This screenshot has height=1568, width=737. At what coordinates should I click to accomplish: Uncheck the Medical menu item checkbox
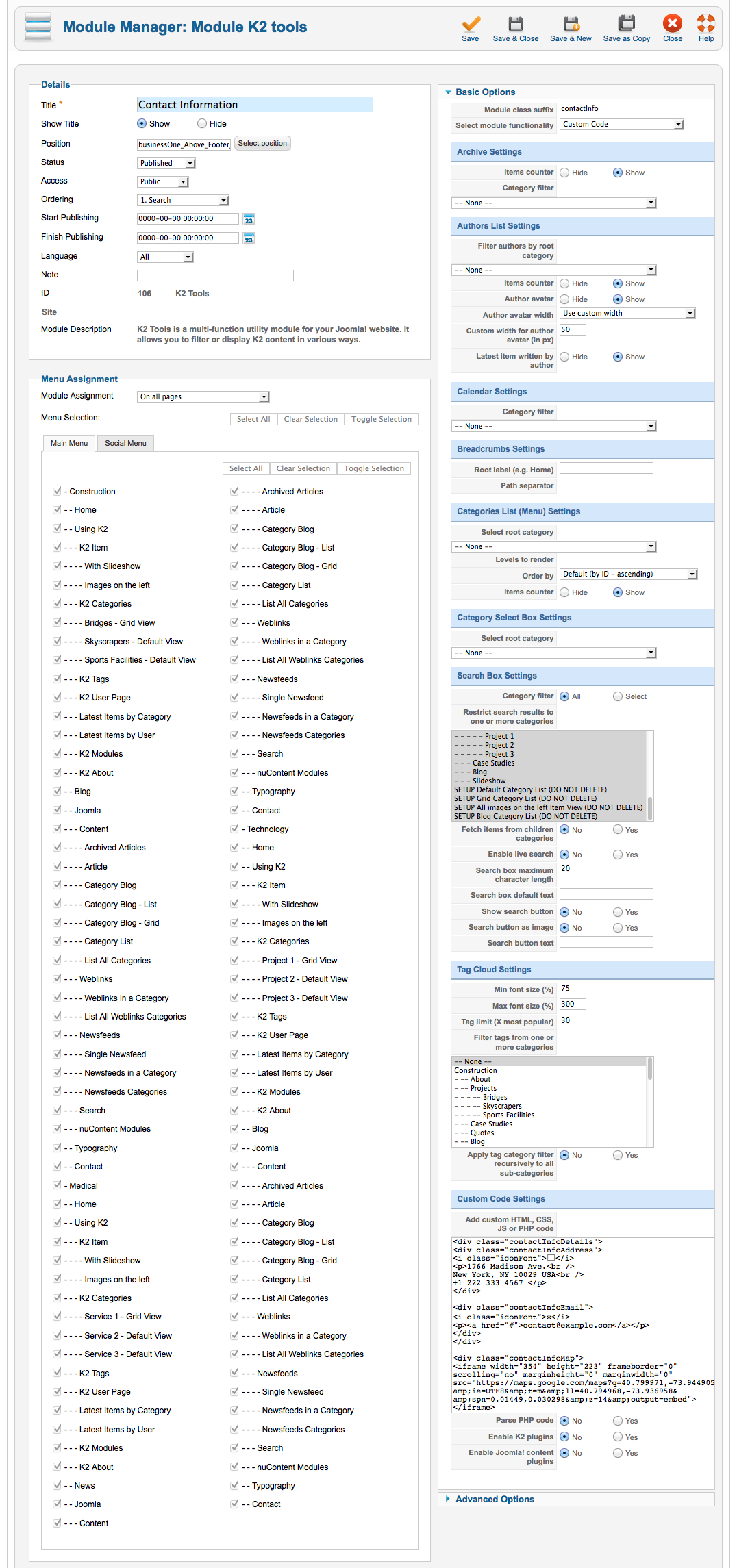pyautogui.click(x=57, y=1185)
